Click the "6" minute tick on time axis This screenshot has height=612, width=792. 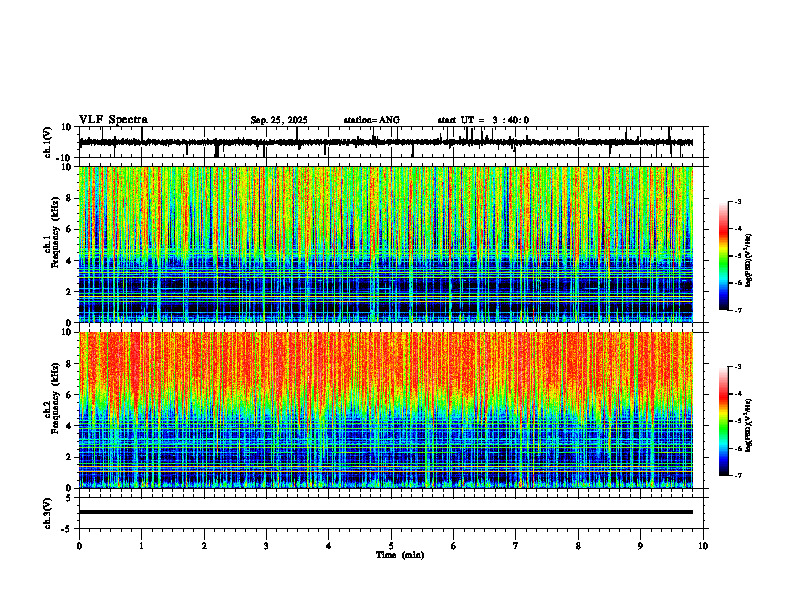point(454,546)
